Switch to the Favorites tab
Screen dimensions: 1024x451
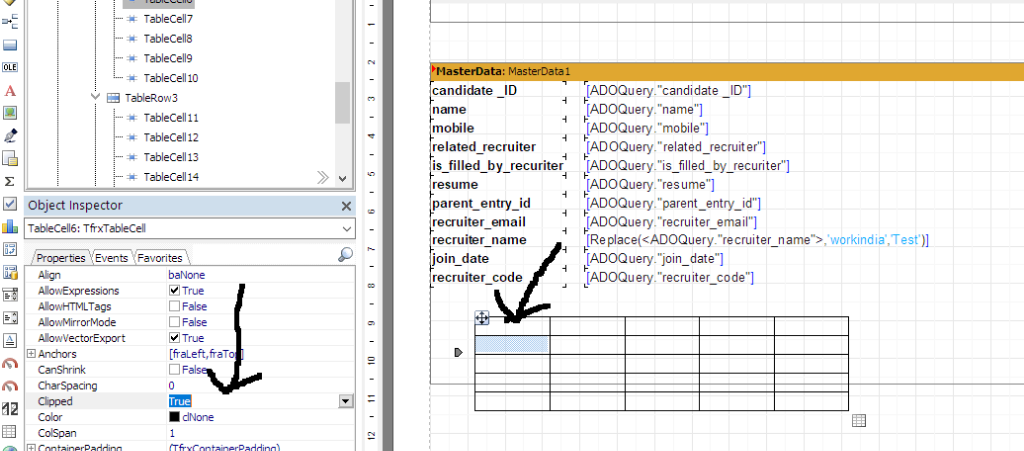[x=160, y=258]
